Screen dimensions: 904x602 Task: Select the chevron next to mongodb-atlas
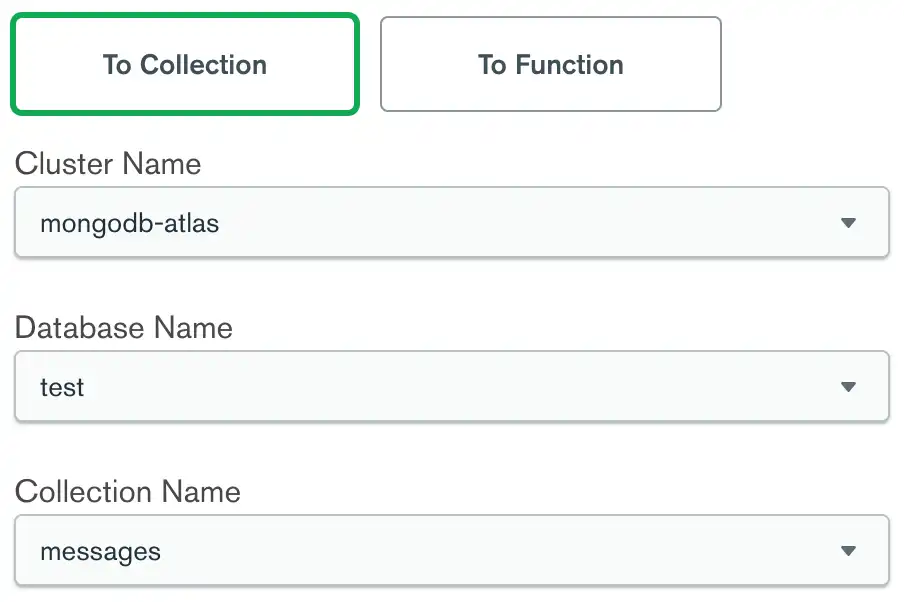coord(848,223)
